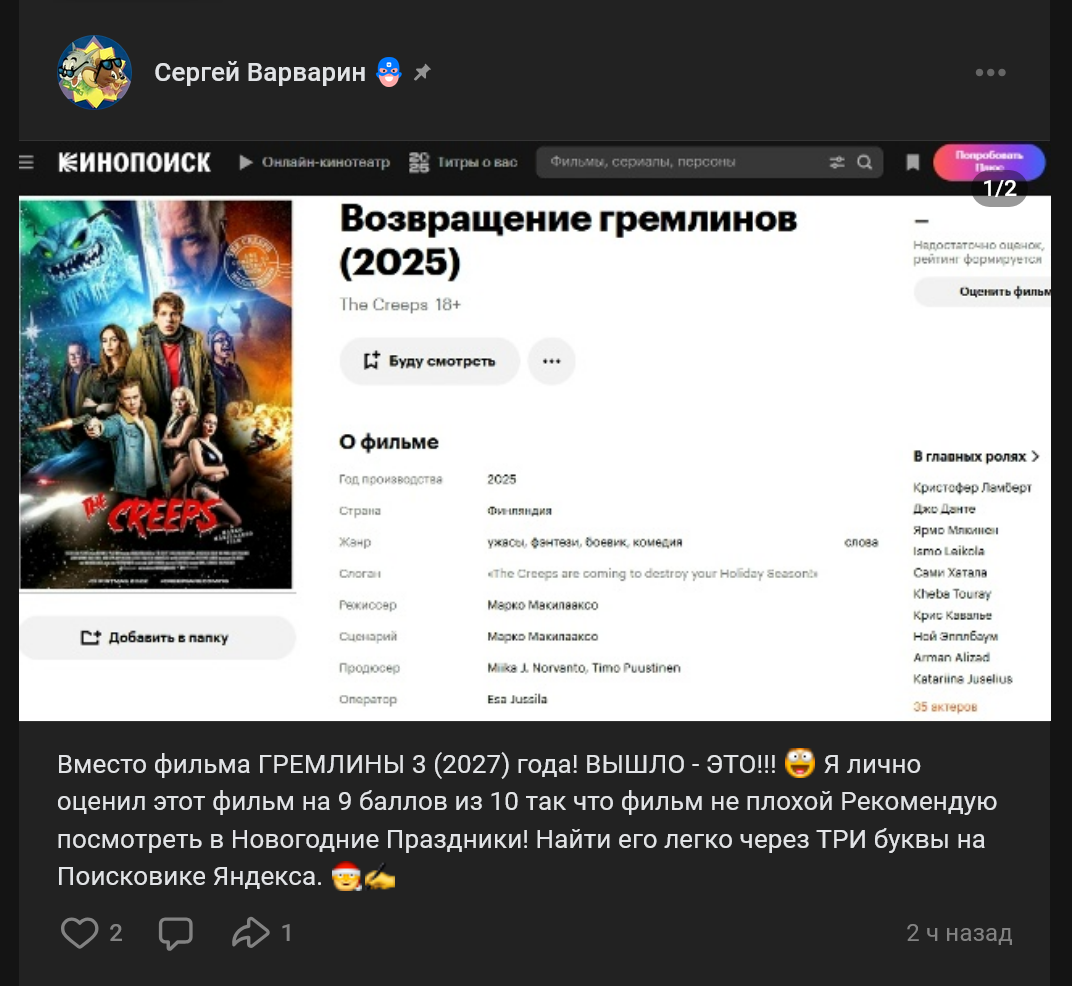Screen dimensions: 1072x986
Task: Expand the В главных ролях cast list
Action: [x=976, y=456]
